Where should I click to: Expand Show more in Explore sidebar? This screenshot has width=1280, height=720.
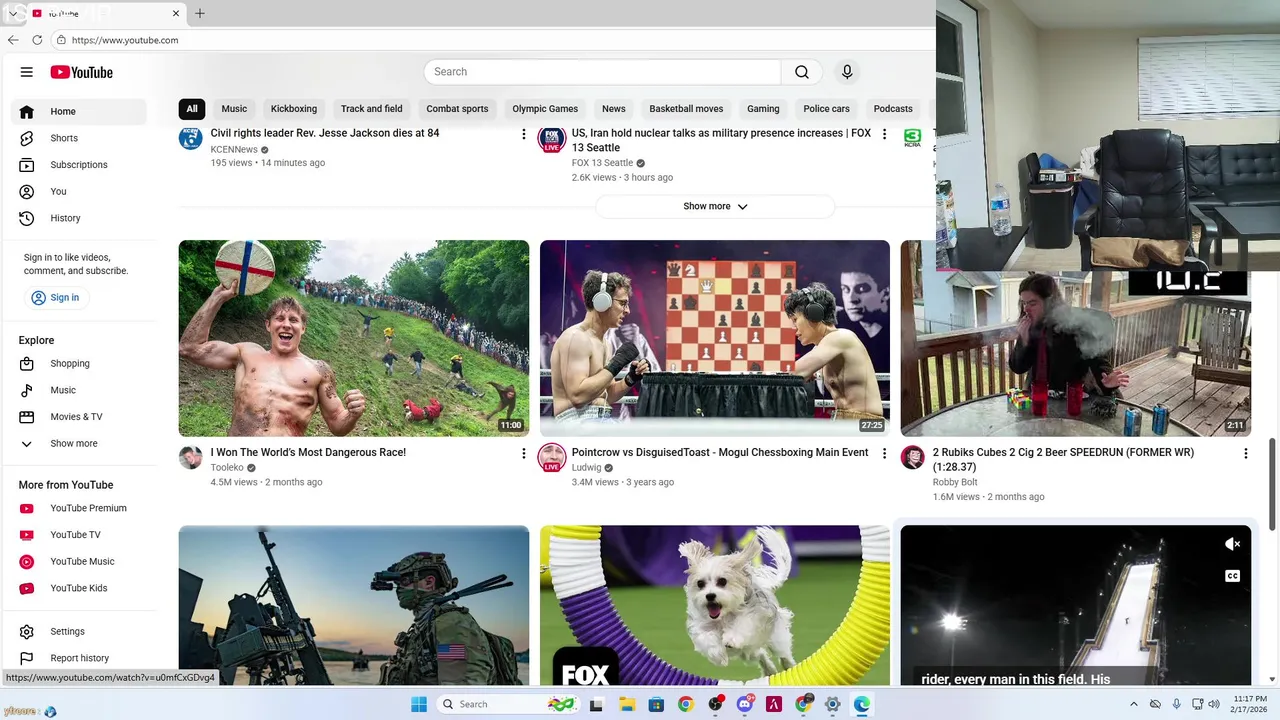point(80,443)
